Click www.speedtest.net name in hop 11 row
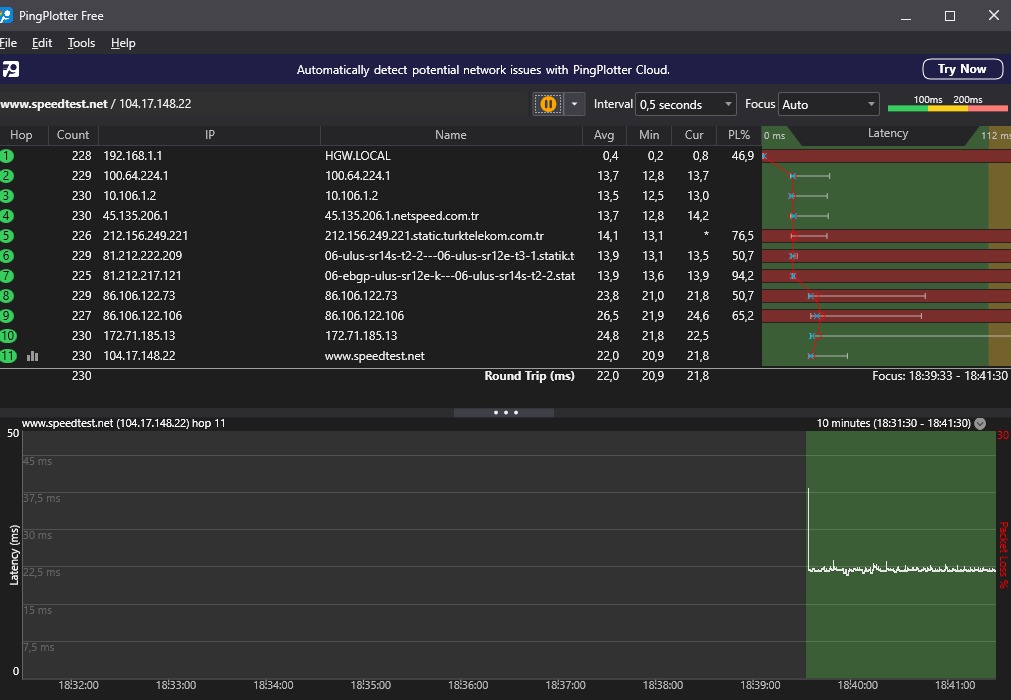 click(375, 356)
